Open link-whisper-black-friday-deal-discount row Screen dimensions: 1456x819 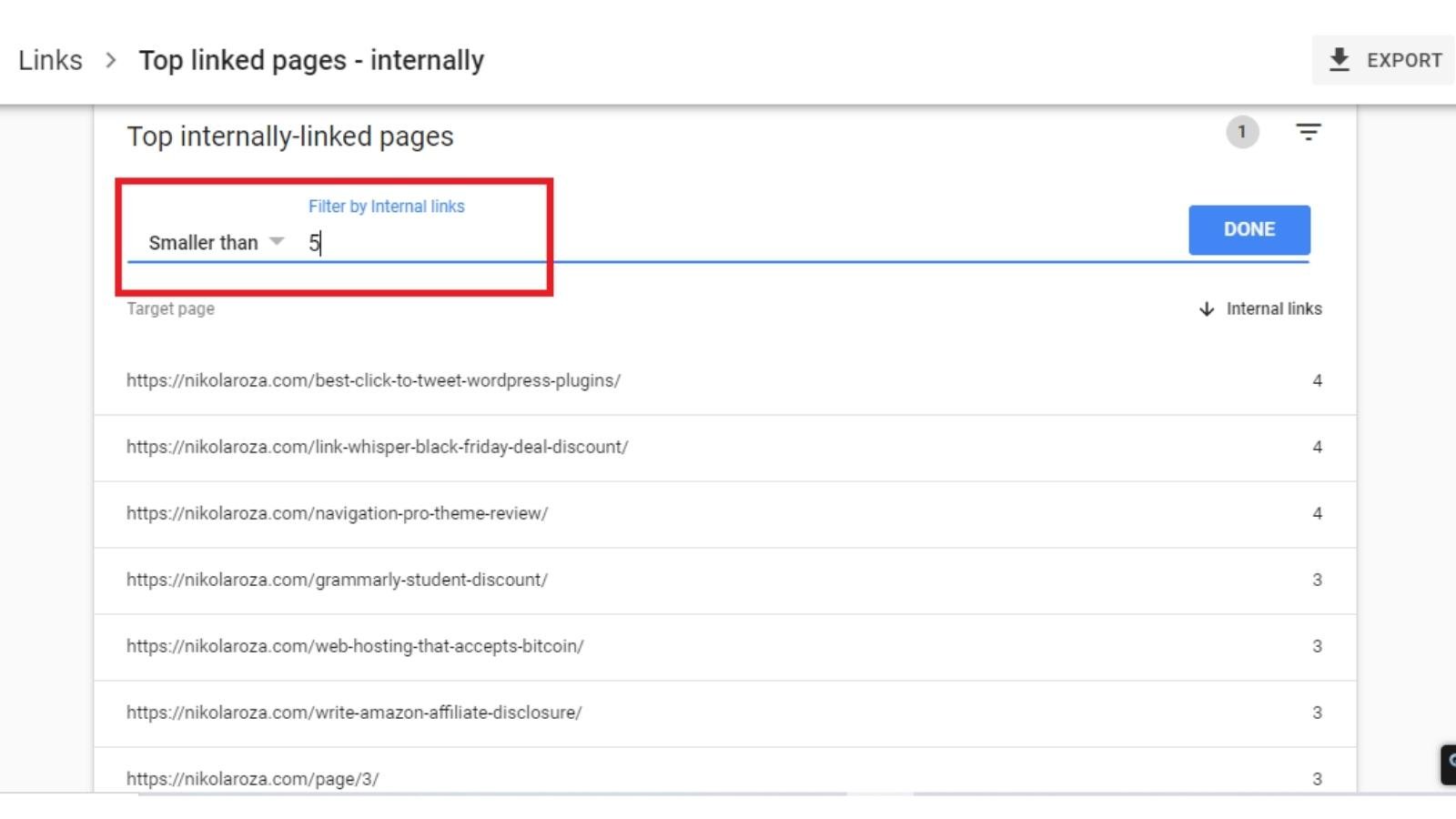pyautogui.click(x=724, y=448)
